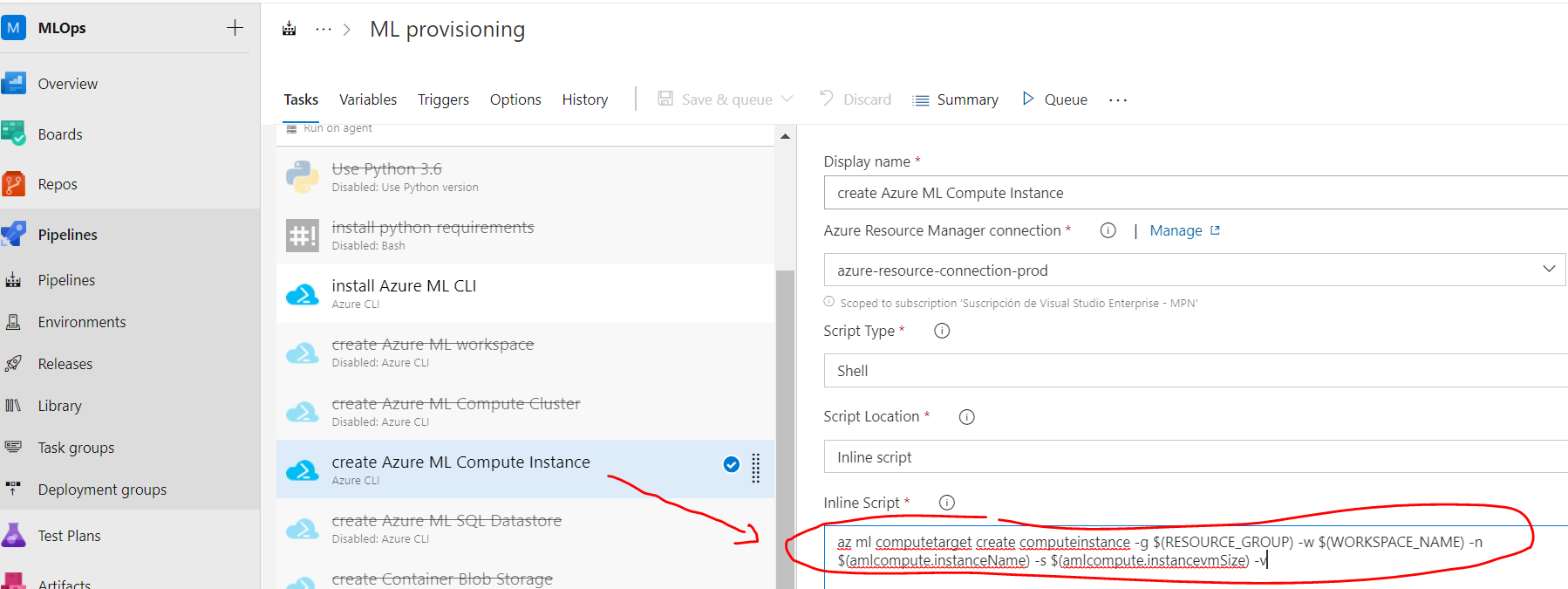Open the breadcrumb ellipsis menu
This screenshot has height=589, width=1568.
pyautogui.click(x=324, y=30)
